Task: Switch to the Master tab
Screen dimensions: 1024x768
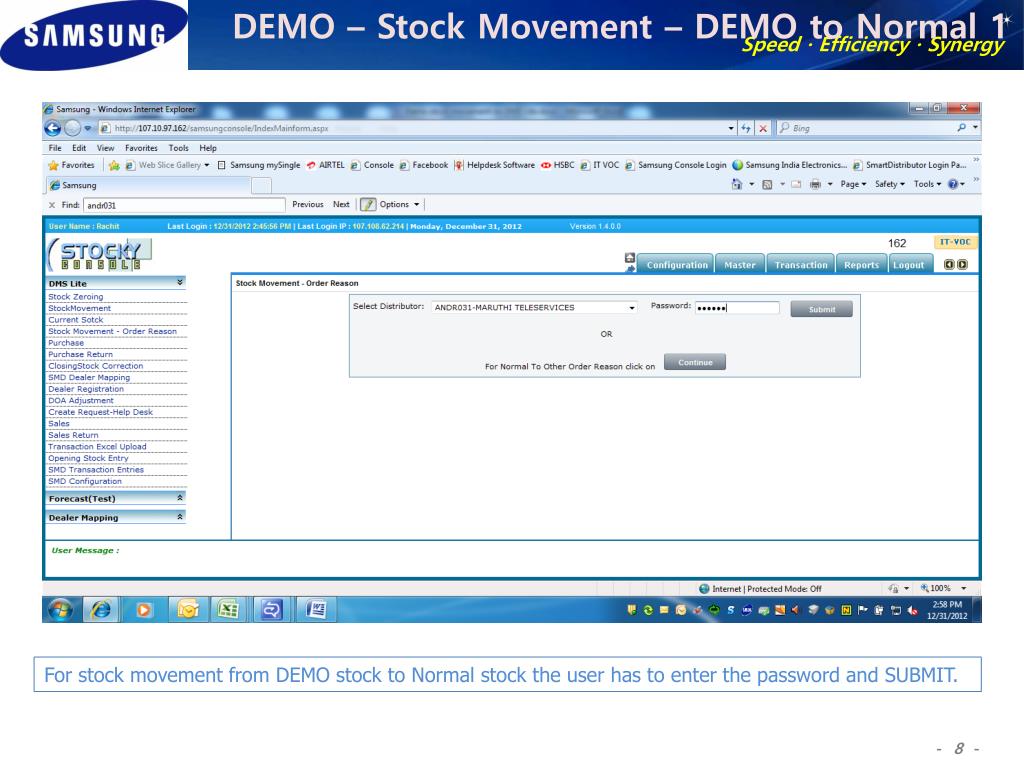Action: (740, 264)
